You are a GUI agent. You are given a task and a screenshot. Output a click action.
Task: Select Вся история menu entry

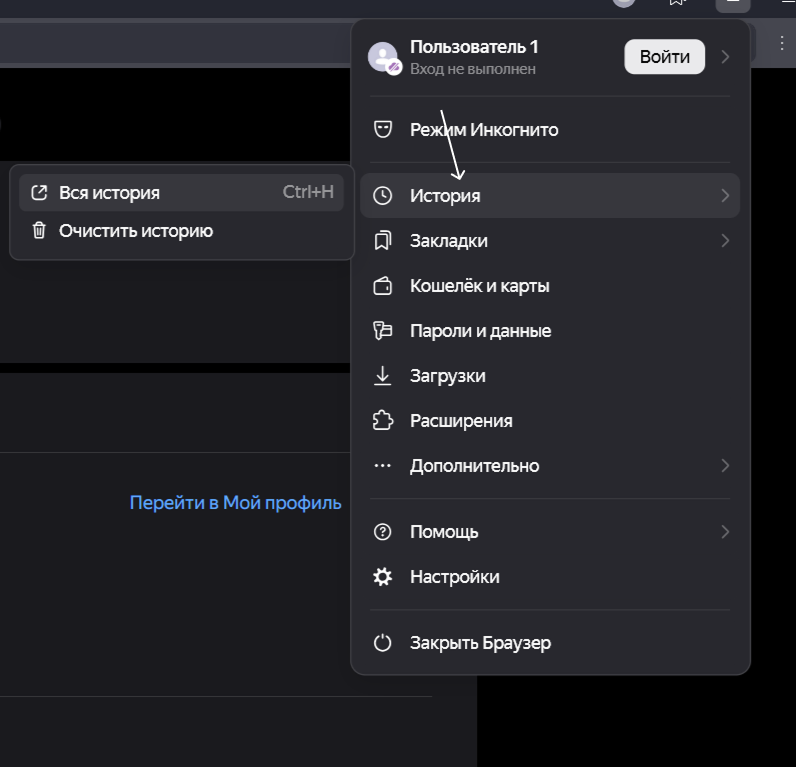tap(182, 192)
